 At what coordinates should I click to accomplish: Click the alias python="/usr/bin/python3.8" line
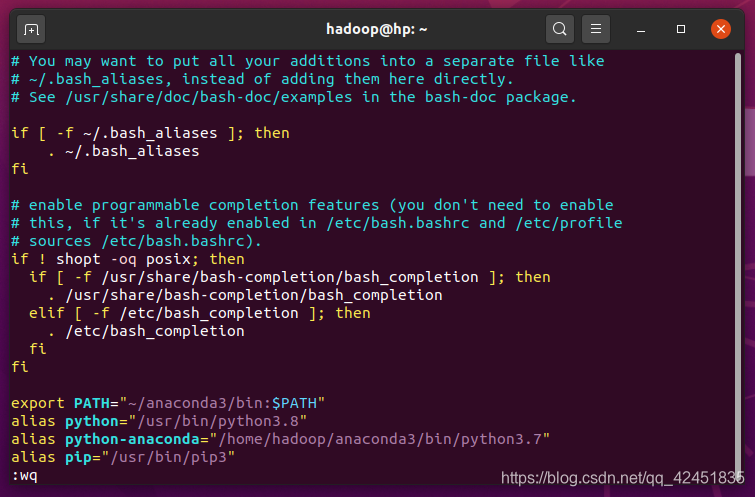(x=159, y=421)
